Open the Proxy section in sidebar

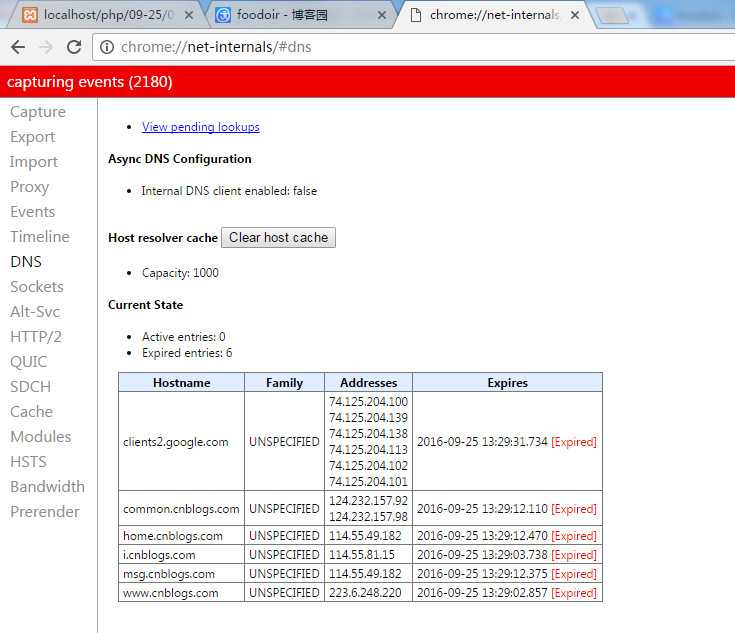point(30,187)
